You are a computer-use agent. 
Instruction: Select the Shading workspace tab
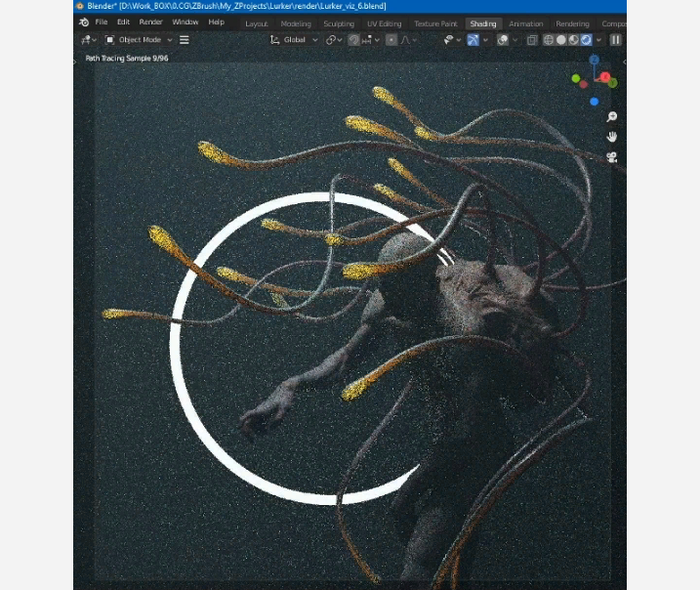point(483,24)
